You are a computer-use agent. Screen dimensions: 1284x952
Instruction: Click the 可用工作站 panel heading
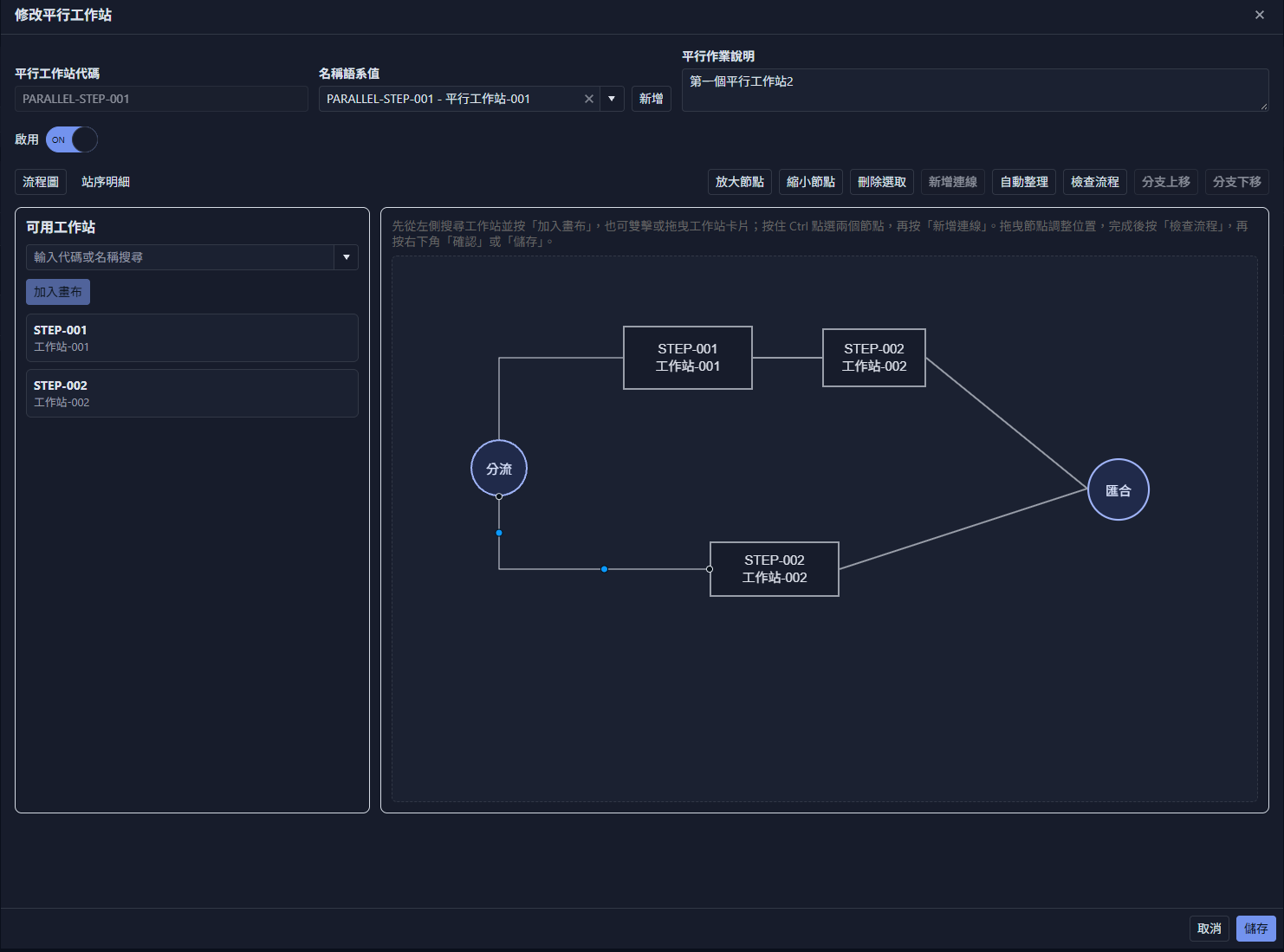pos(61,227)
